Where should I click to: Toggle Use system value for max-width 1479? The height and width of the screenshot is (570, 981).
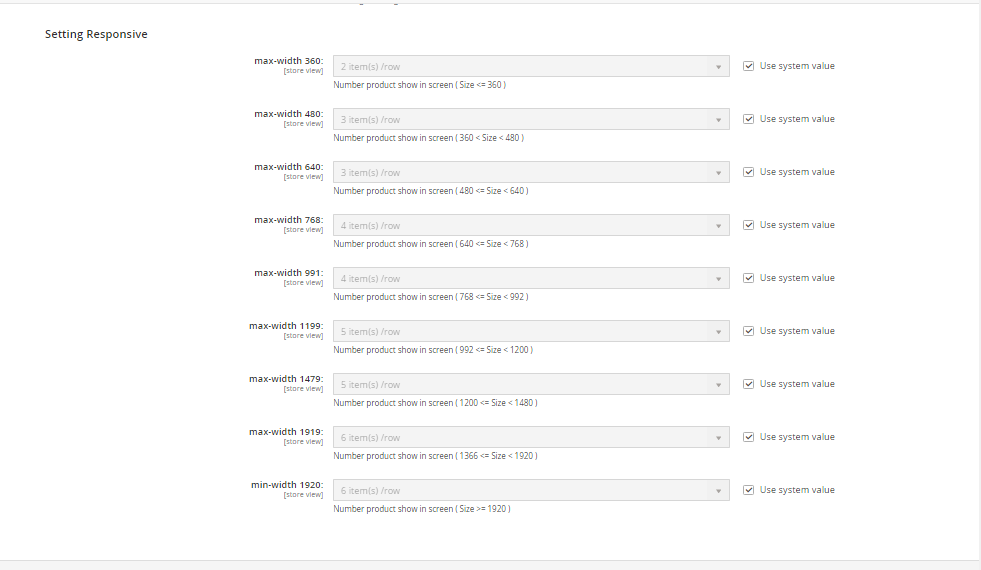point(749,384)
